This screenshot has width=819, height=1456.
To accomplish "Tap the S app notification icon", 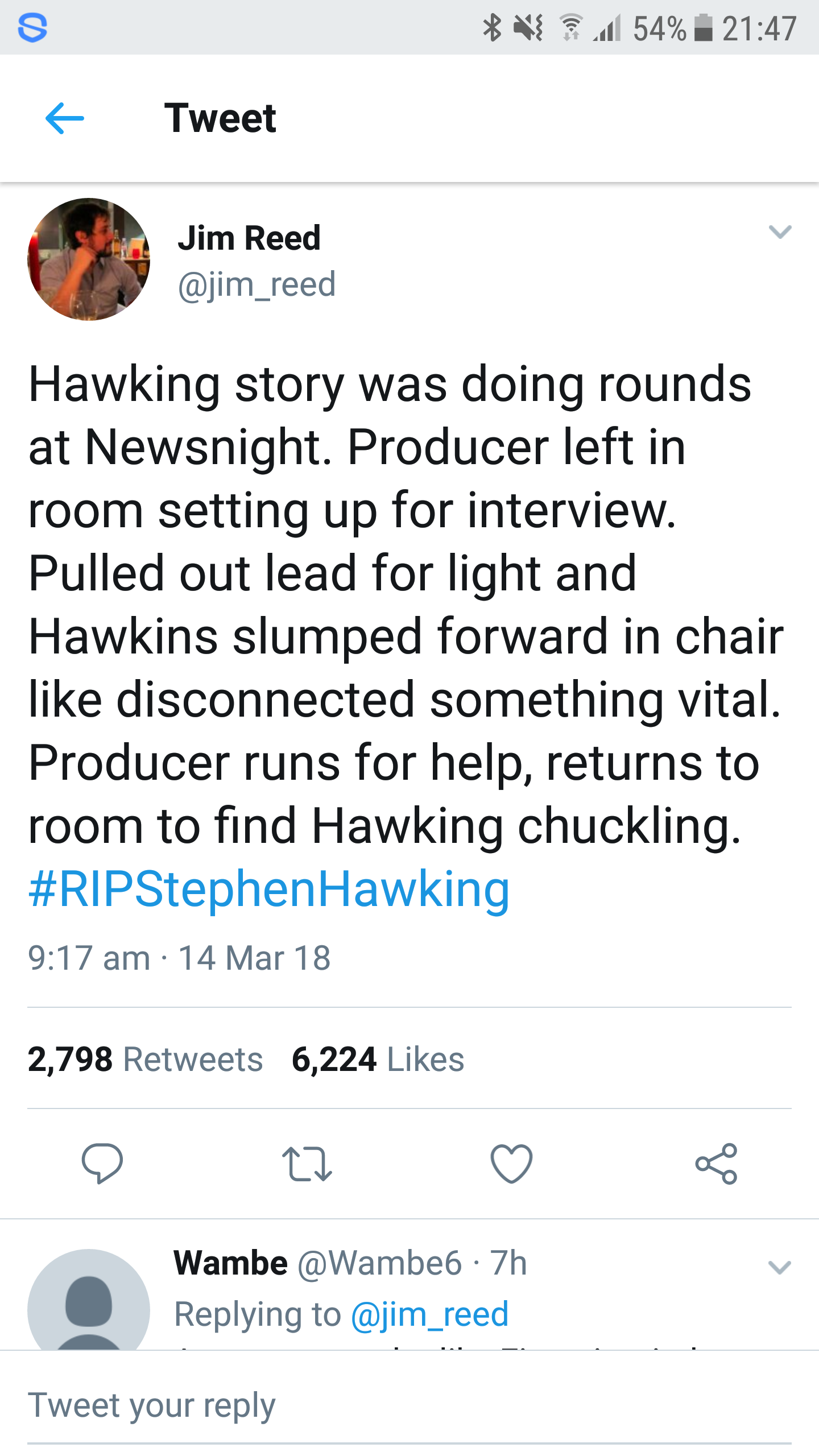I will coord(32,28).
